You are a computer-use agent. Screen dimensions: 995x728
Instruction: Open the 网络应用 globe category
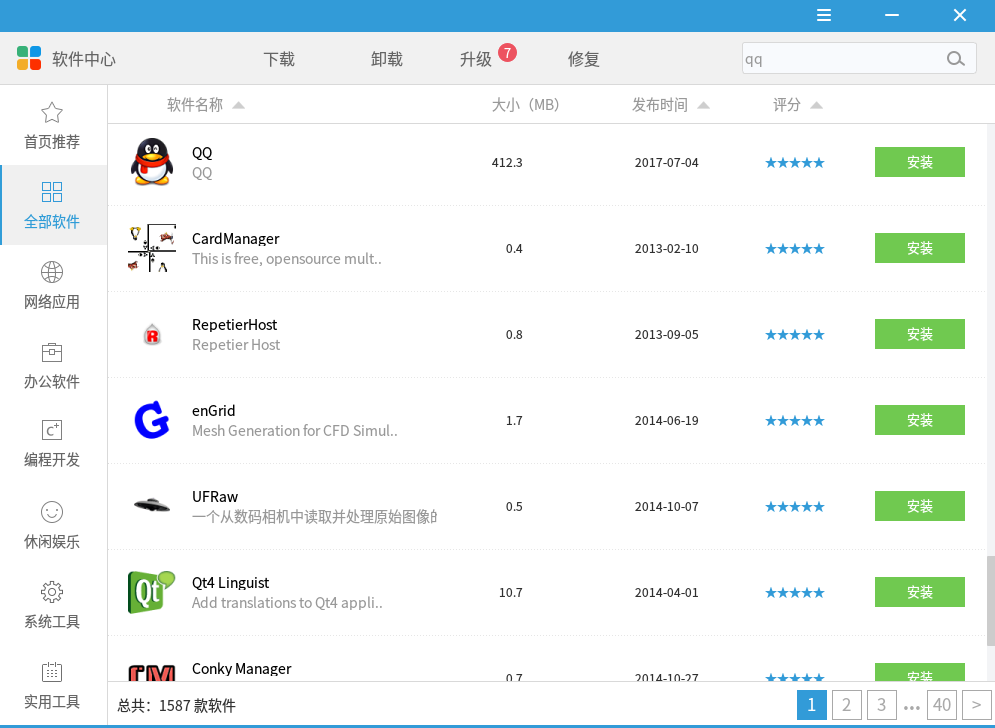52,285
